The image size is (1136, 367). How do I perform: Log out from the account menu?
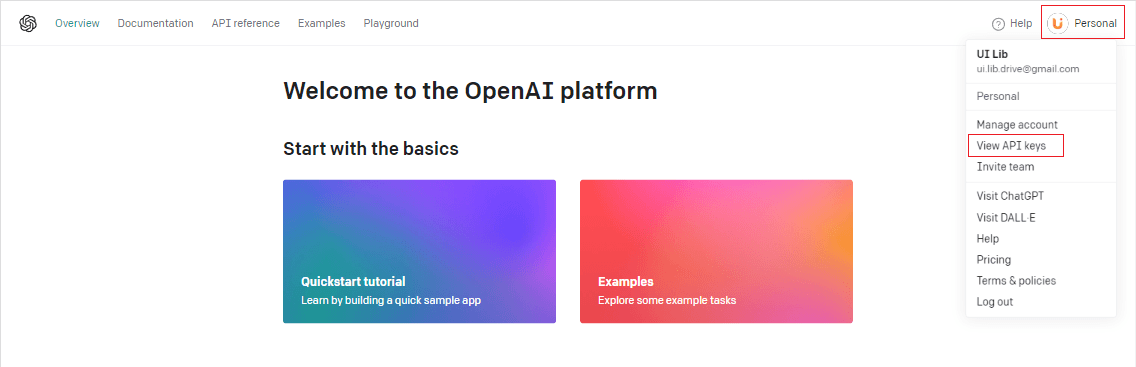[x=995, y=302]
